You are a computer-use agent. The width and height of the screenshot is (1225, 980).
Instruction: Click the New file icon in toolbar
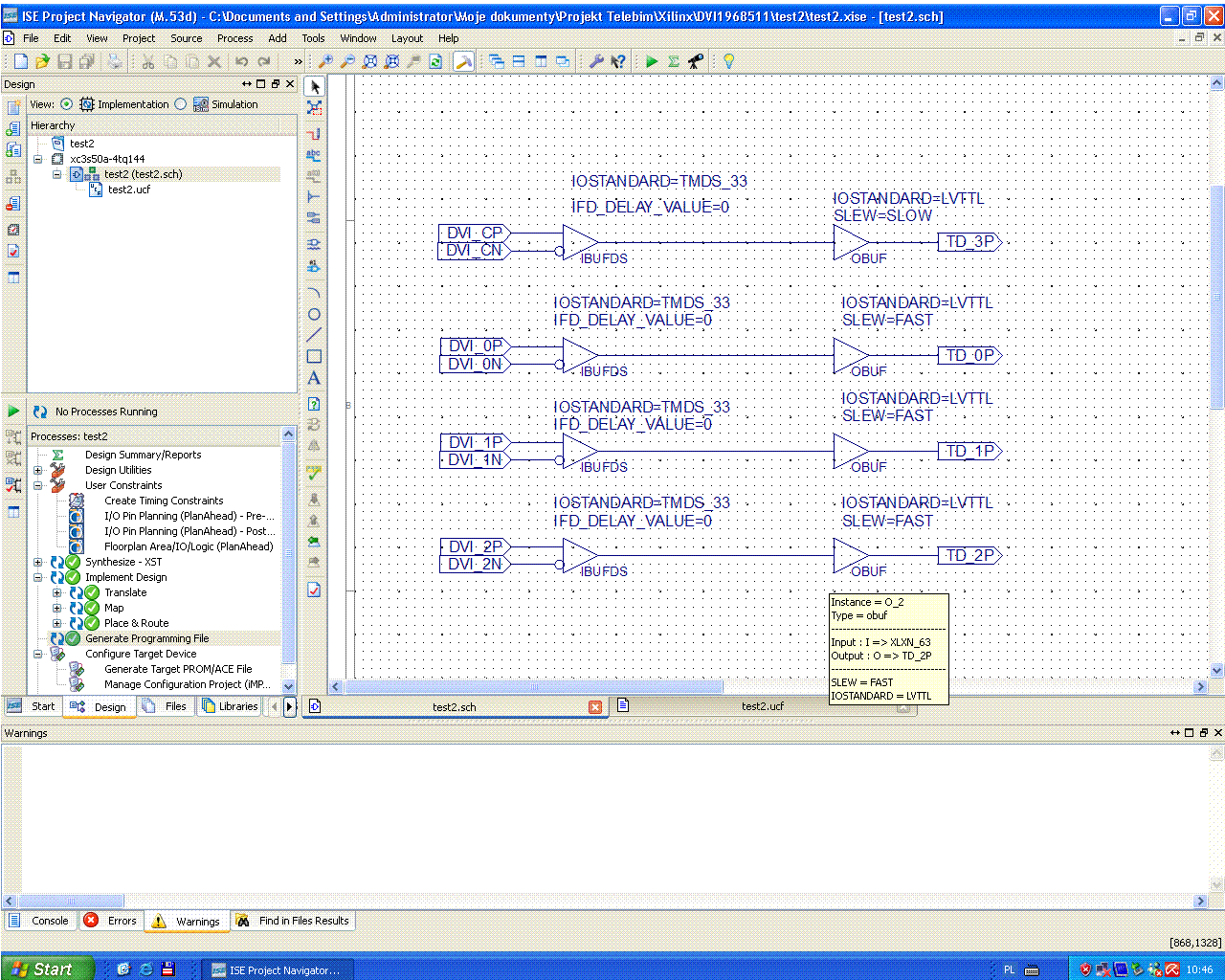(x=20, y=61)
